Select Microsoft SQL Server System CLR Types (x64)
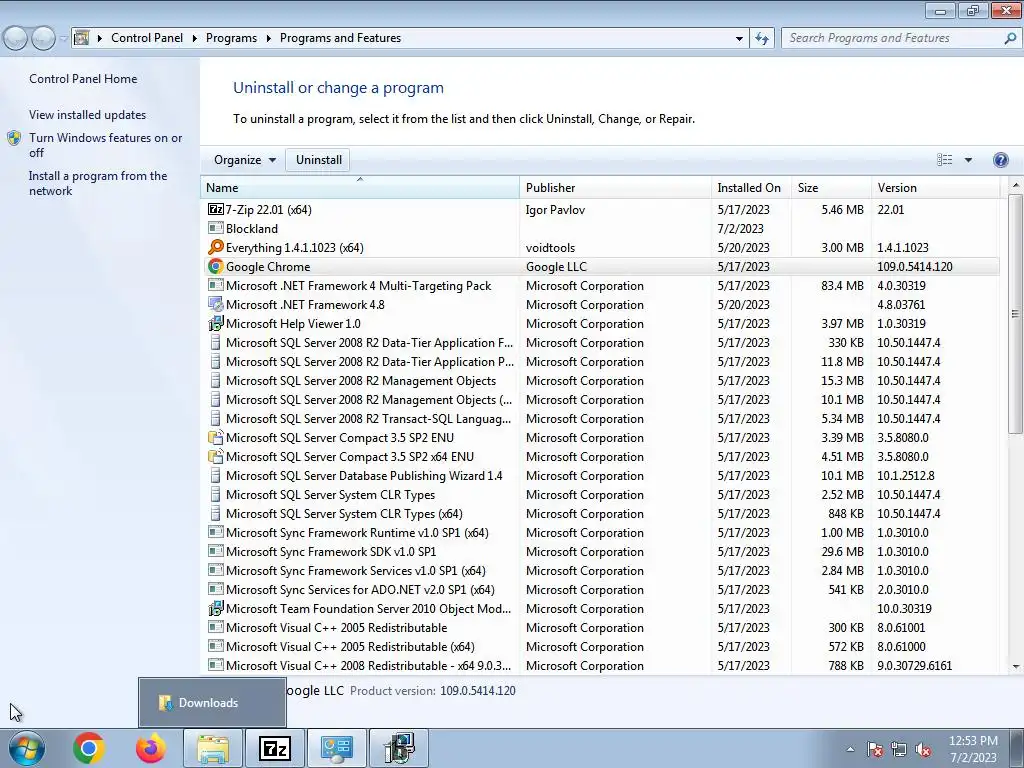The width and height of the screenshot is (1024, 768). (x=600, y=514)
